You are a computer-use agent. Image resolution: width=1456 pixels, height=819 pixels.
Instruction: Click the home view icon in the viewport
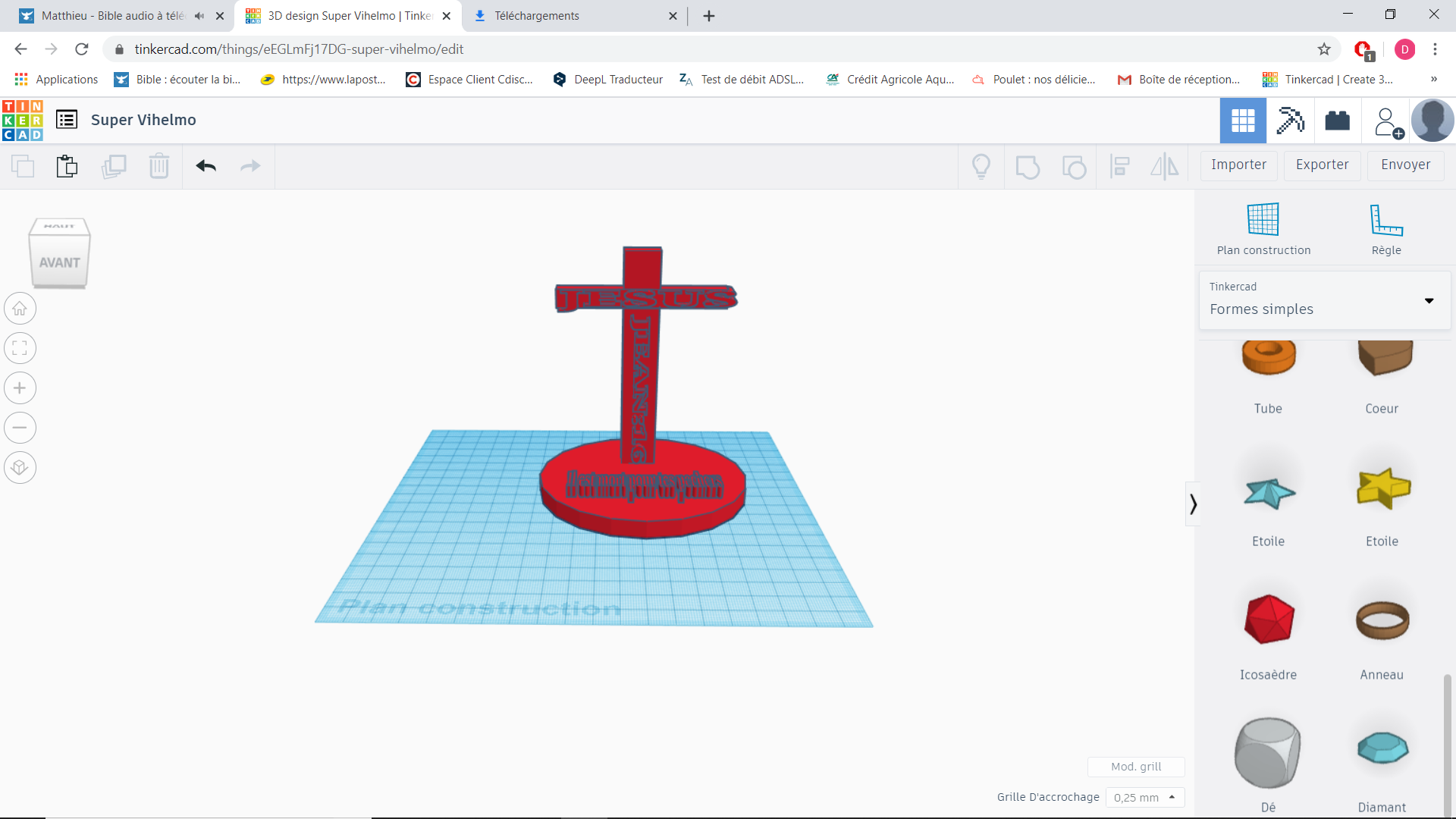(x=20, y=308)
